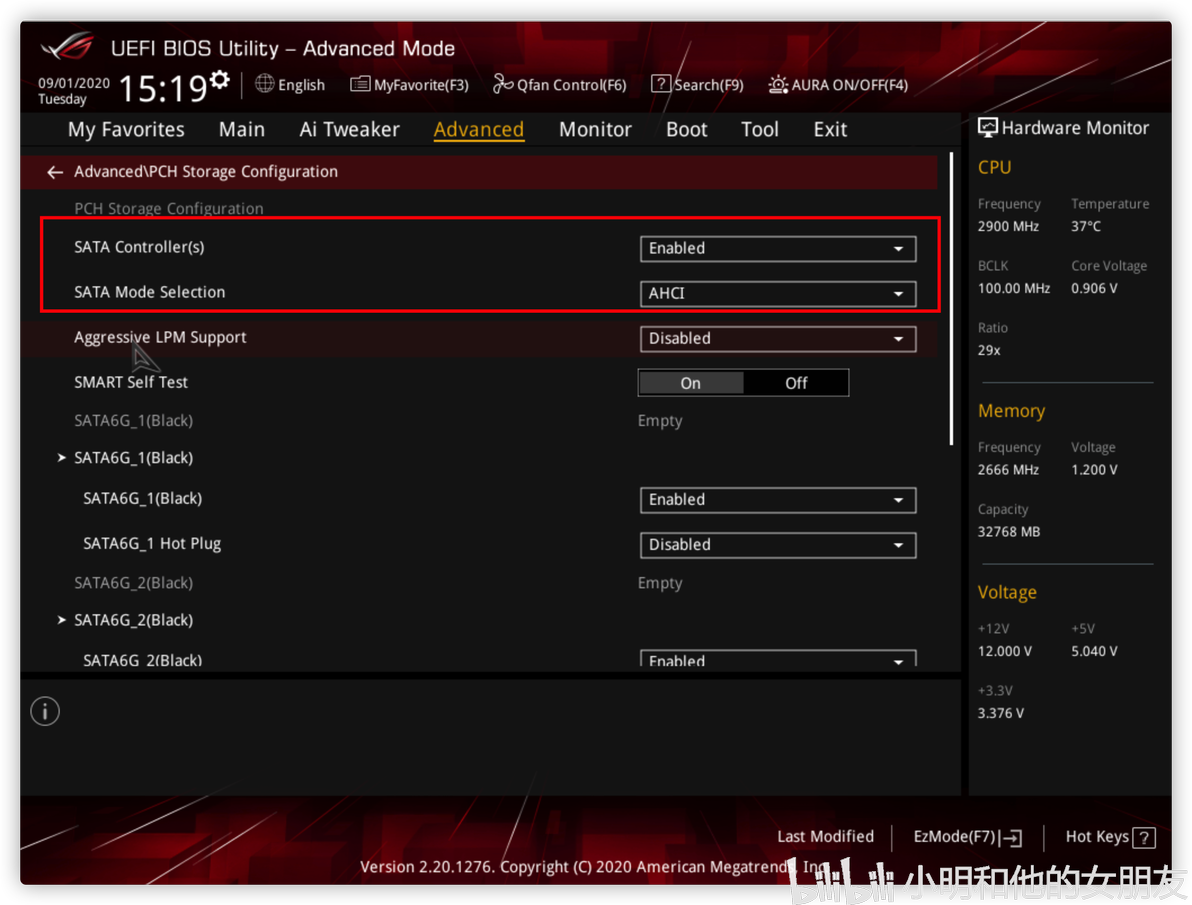1192x905 pixels.
Task: Open SATA Mode Selection AHCI dropdown
Action: [x=778, y=294]
